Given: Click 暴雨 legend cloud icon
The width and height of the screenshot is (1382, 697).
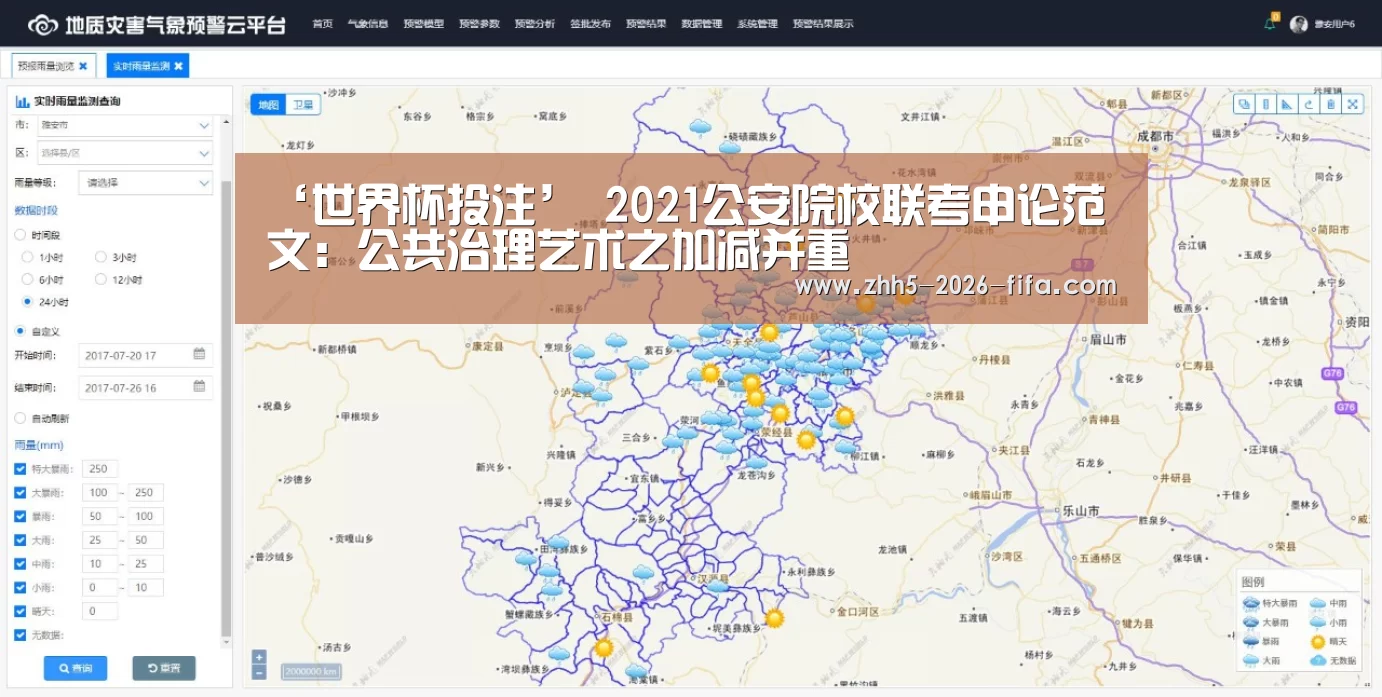Looking at the screenshot, I should pos(1250,641).
